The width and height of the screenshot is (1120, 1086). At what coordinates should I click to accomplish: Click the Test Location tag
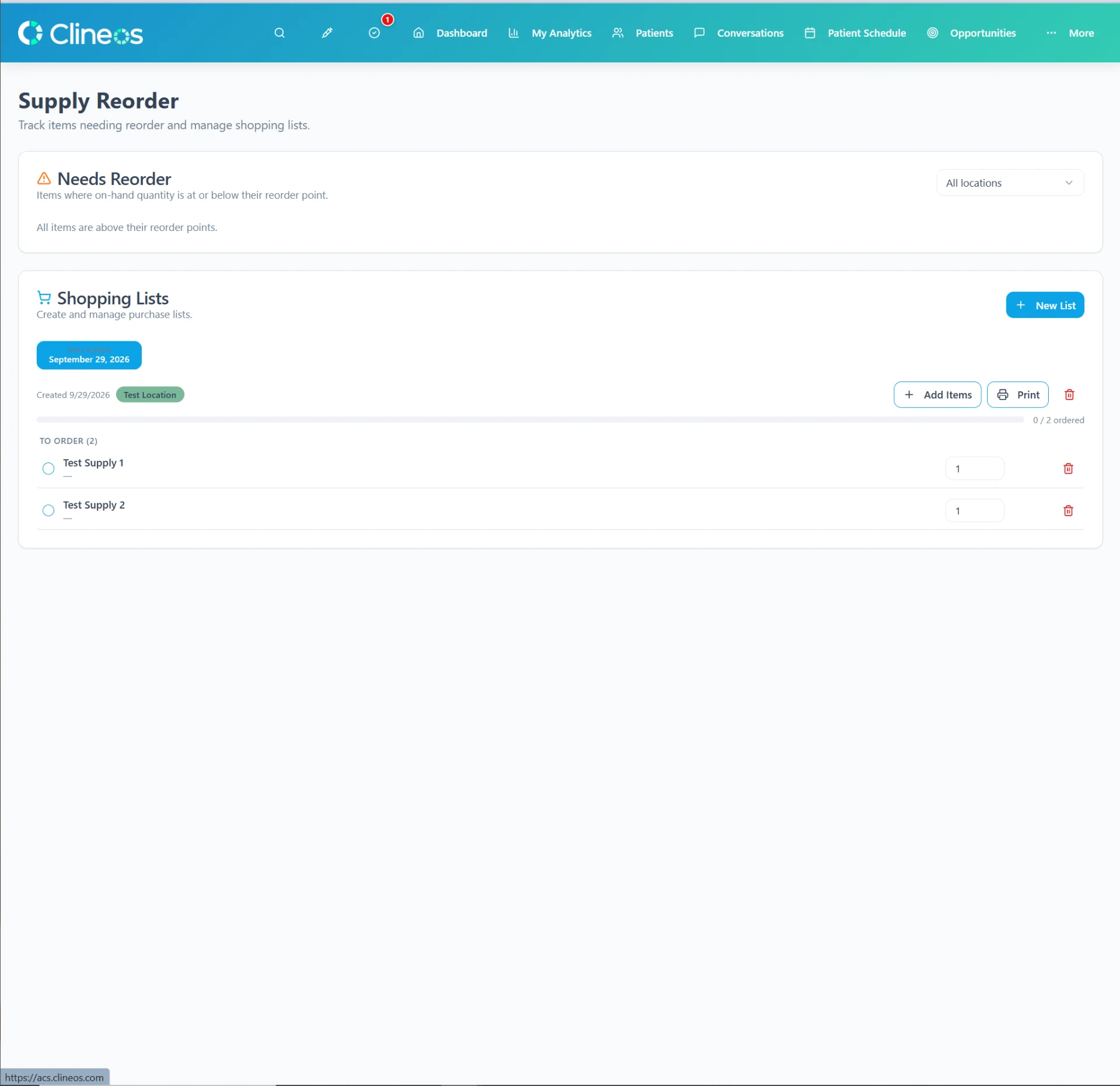click(150, 395)
